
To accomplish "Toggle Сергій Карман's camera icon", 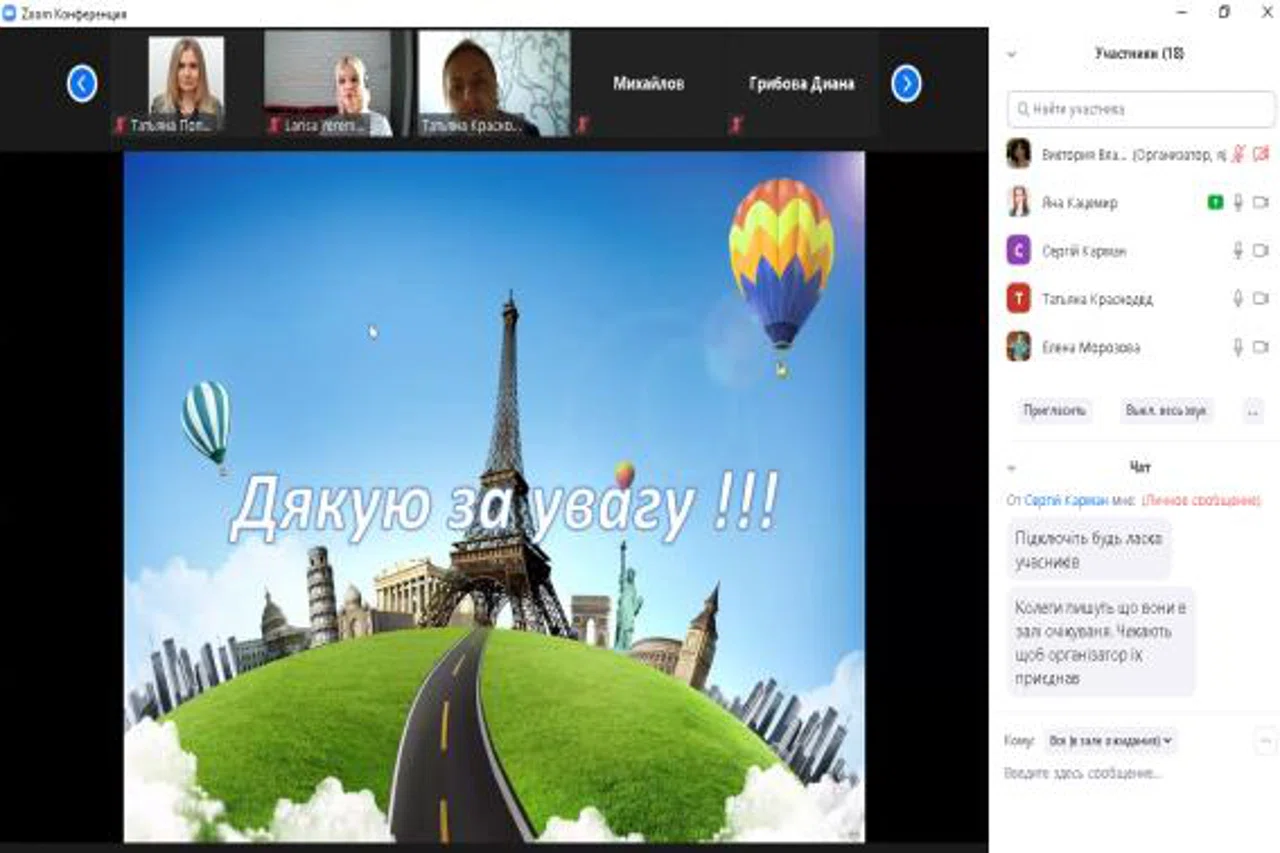I will (1260, 251).
